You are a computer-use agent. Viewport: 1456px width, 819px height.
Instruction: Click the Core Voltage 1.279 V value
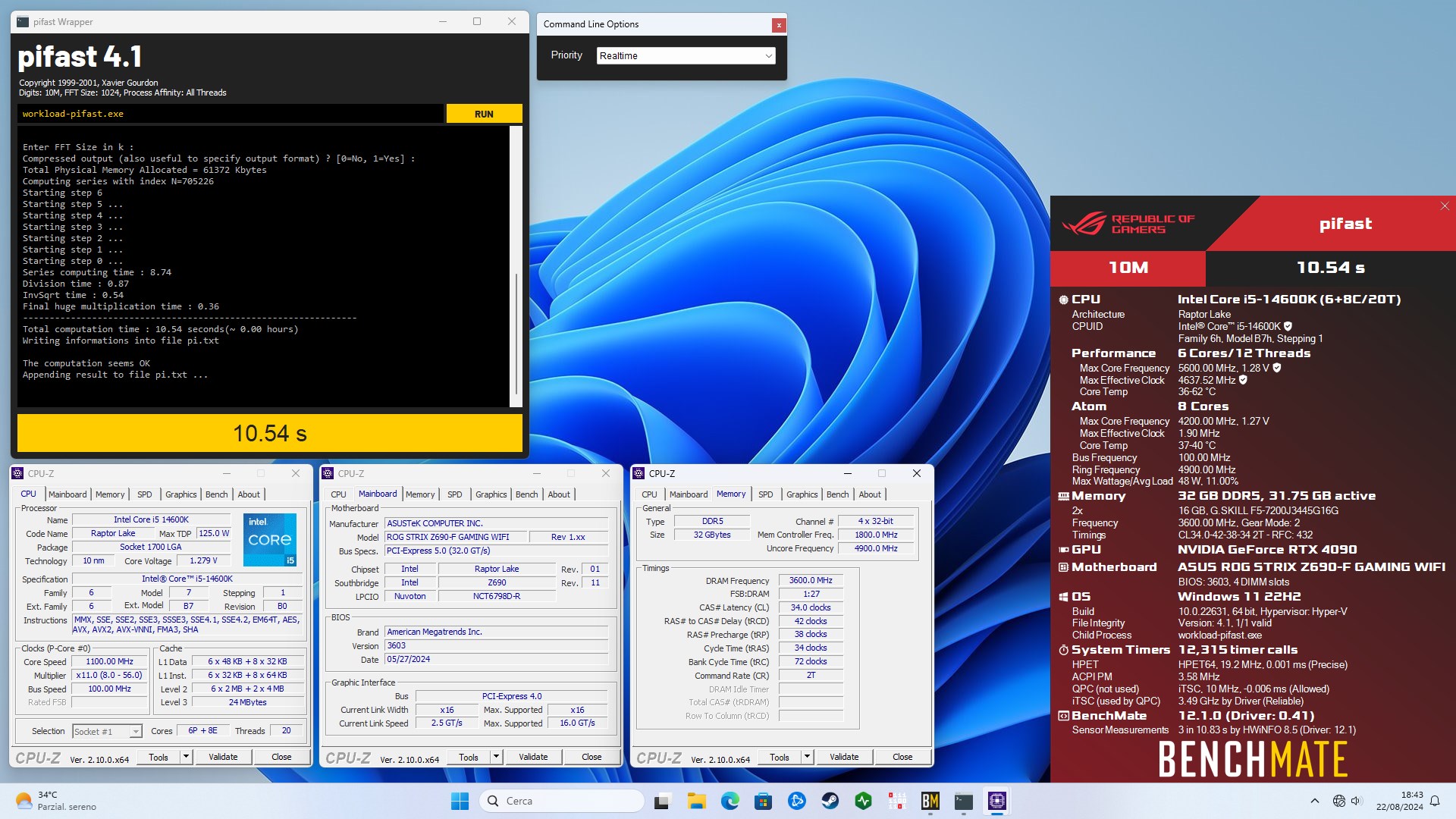(204, 561)
